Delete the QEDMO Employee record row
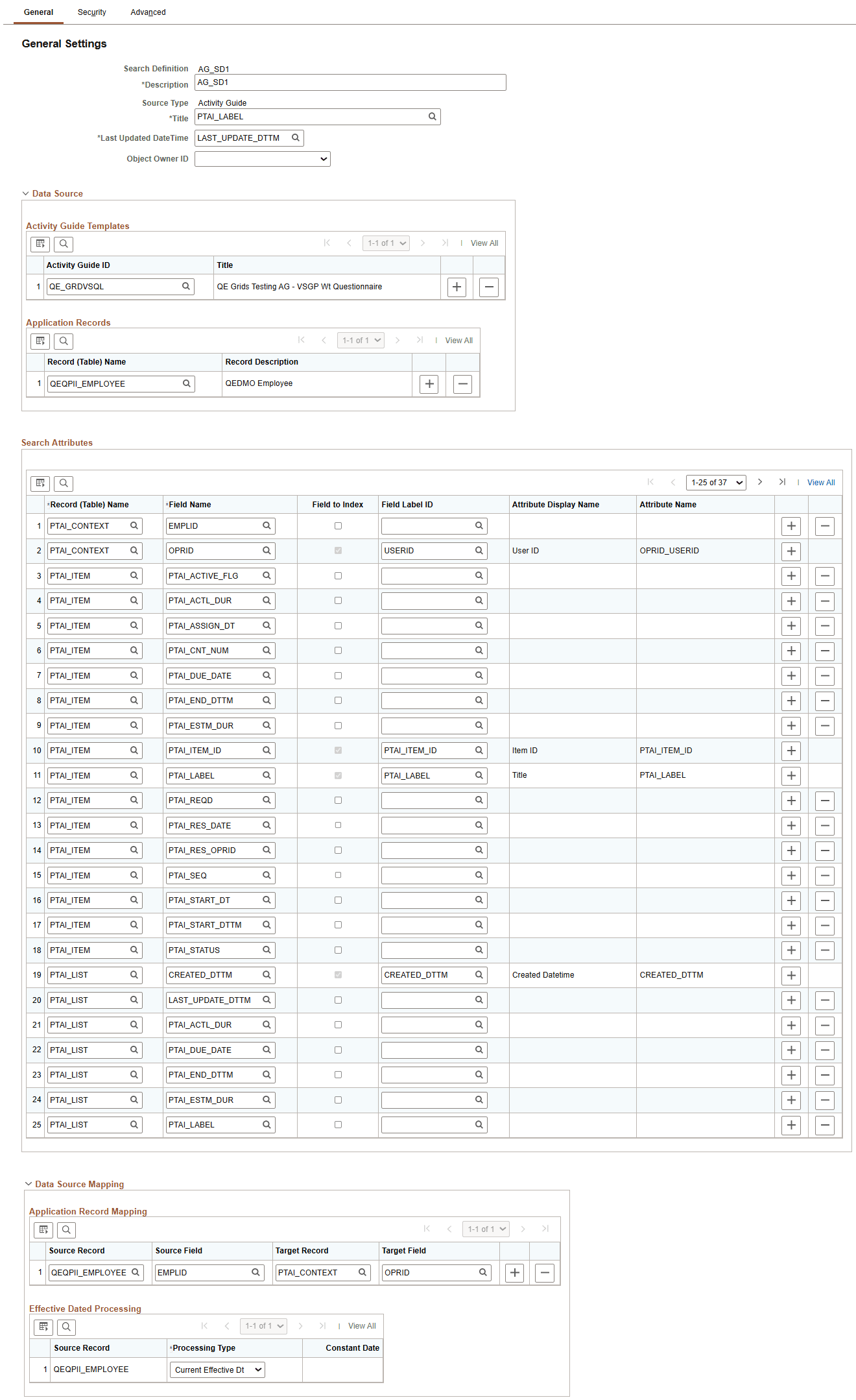This screenshot has width=856, height=1400. (462, 384)
